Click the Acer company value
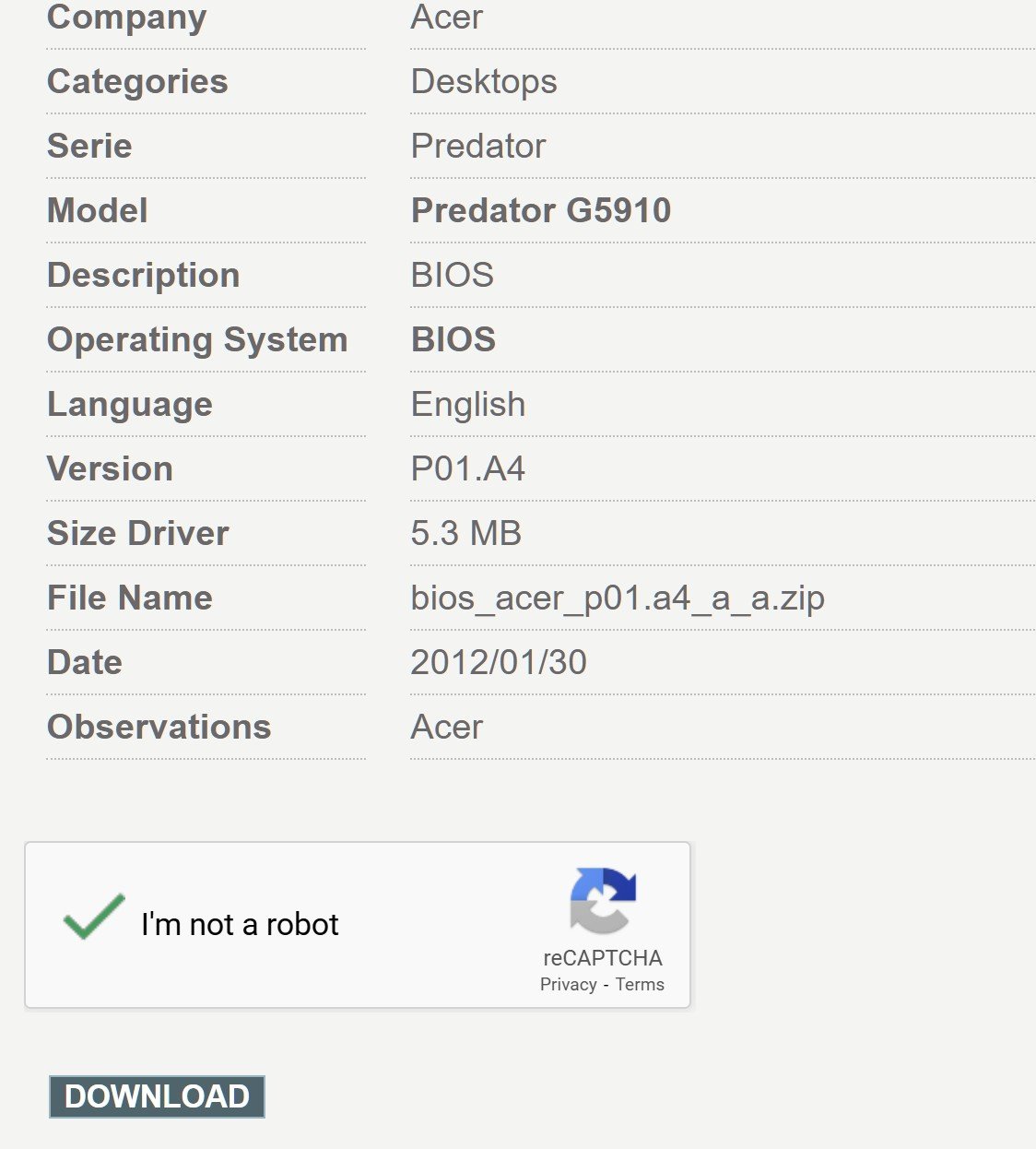This screenshot has height=1149, width=1036. (447, 17)
